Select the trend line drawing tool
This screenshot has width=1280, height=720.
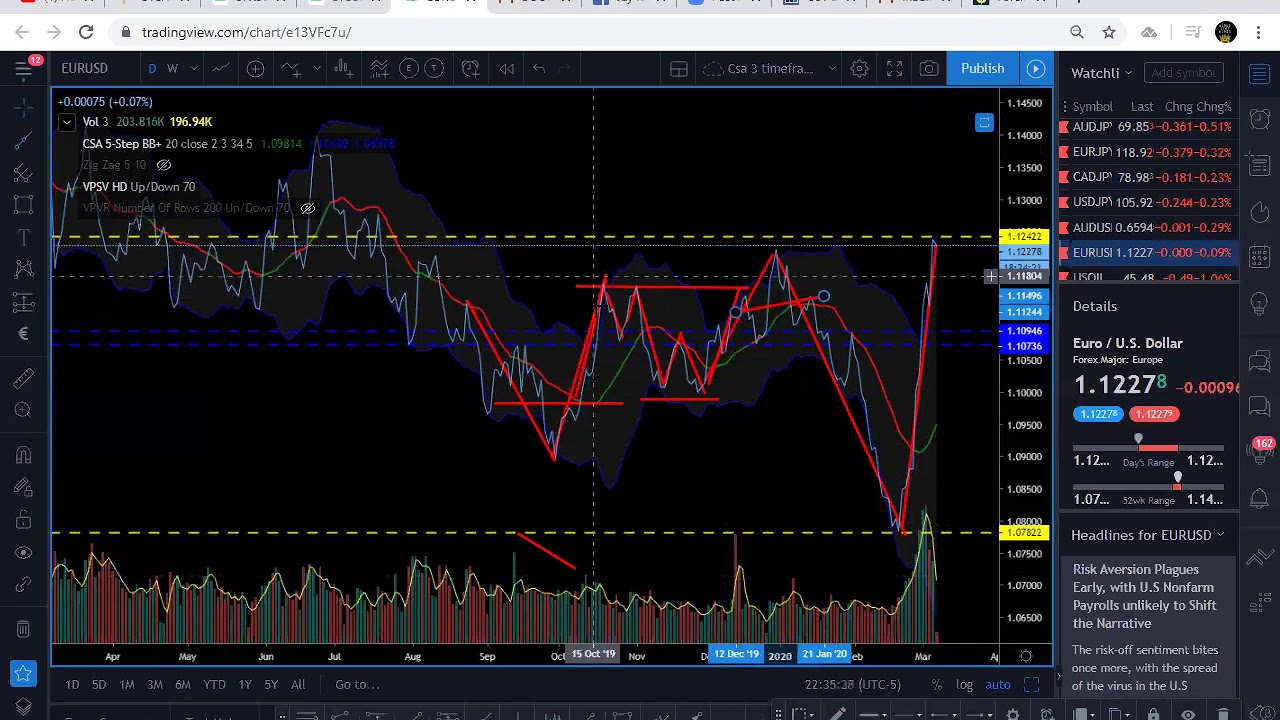[24, 140]
